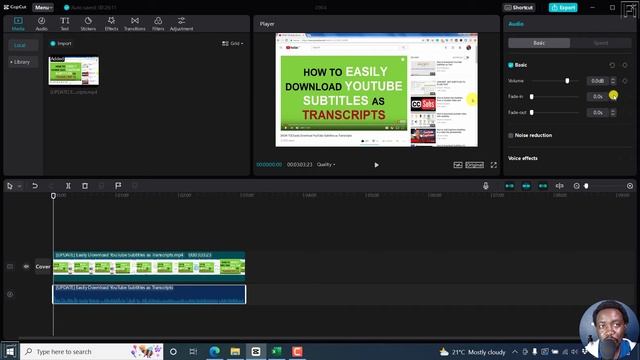Open Microsoft Edge from taskbar
Viewport: 640px width, 360px height.
tap(214, 351)
